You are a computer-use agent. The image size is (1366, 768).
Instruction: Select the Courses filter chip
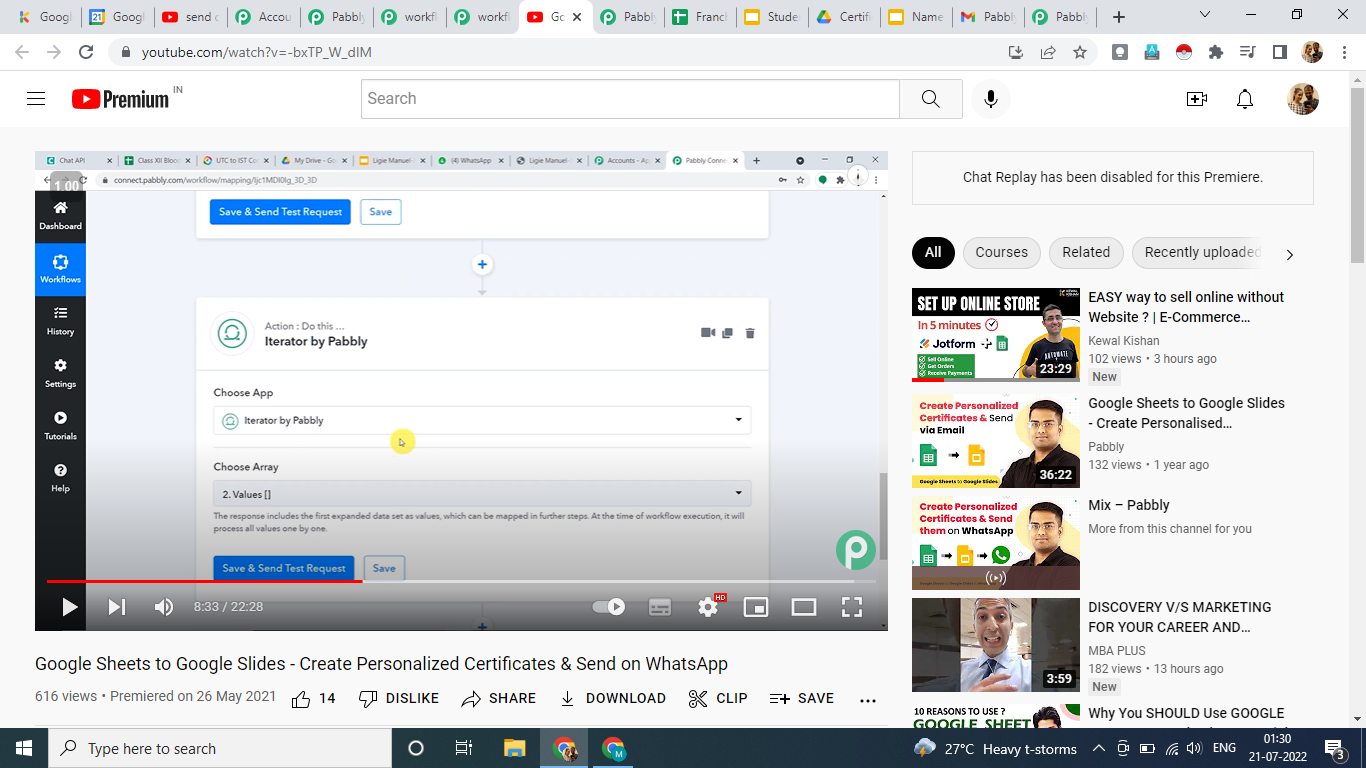coord(1001,253)
